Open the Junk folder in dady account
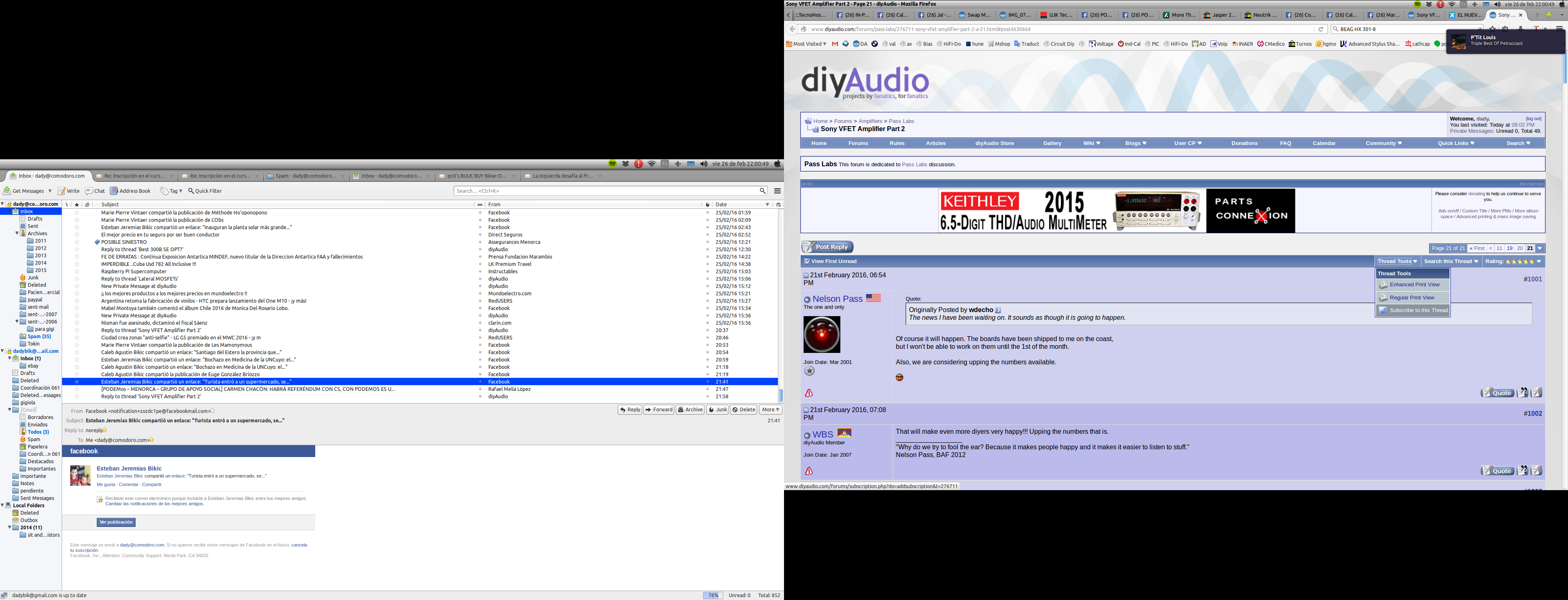This screenshot has width=1568, height=600. coord(29,278)
